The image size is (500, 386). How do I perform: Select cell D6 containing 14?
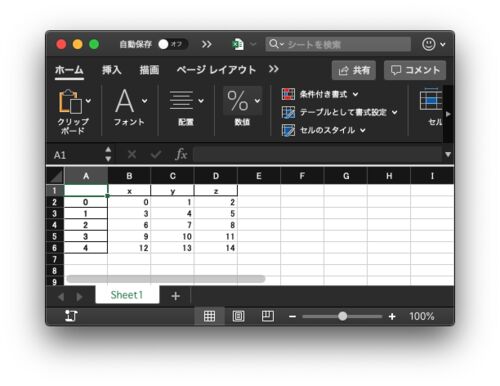point(216,248)
